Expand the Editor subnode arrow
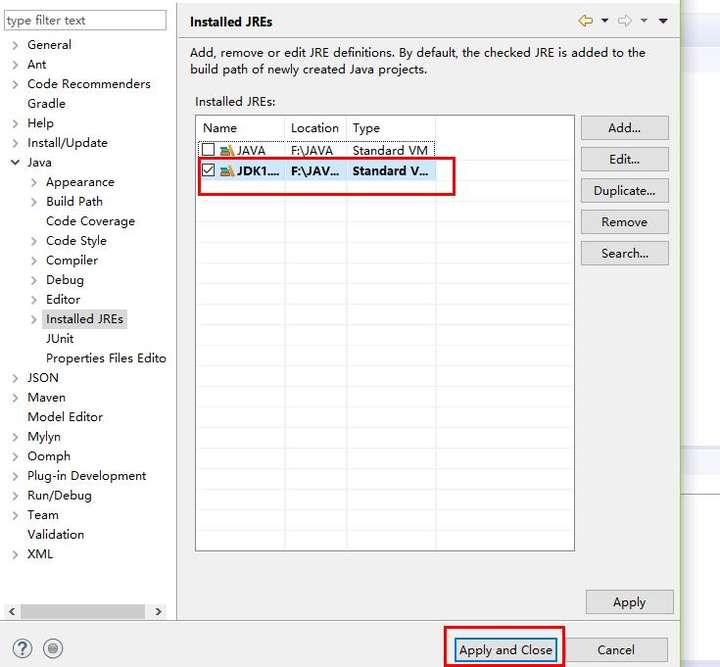Image resolution: width=720 pixels, height=667 pixels. 34,300
